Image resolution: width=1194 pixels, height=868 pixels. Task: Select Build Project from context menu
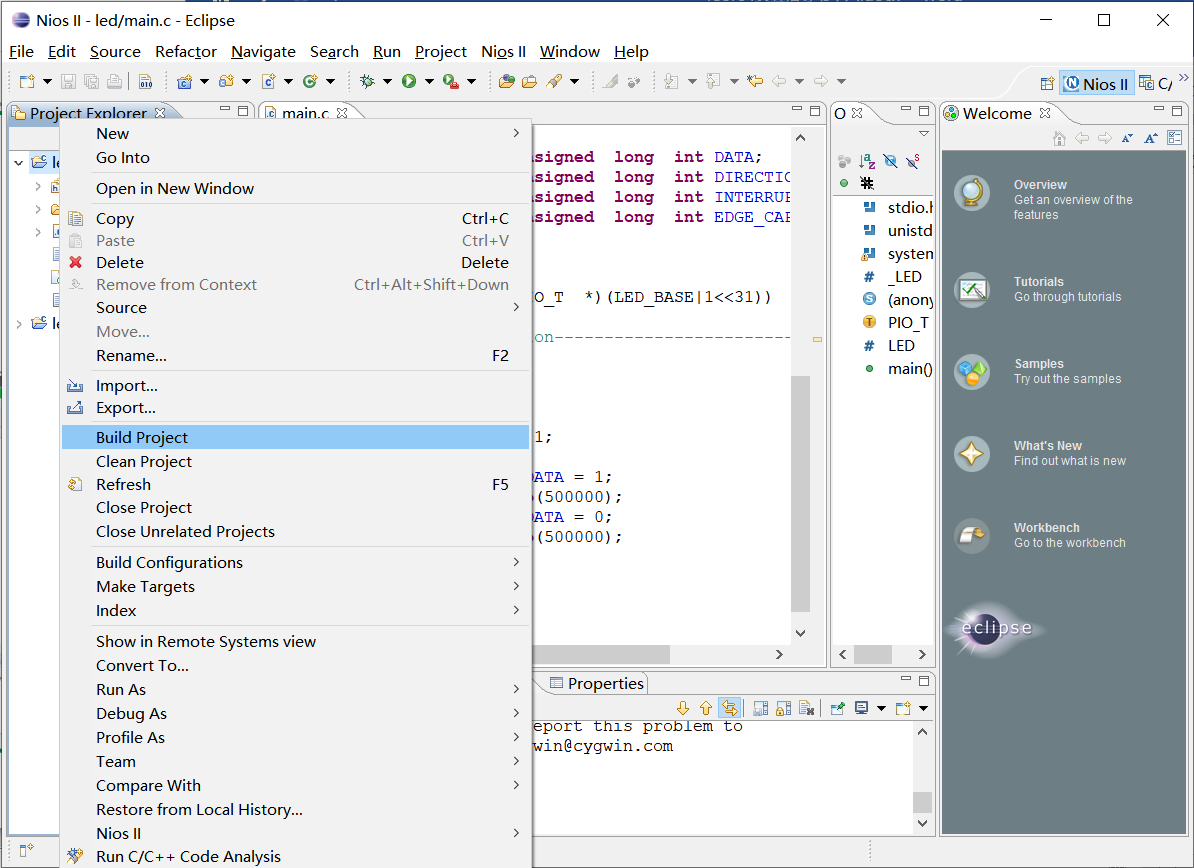[142, 437]
